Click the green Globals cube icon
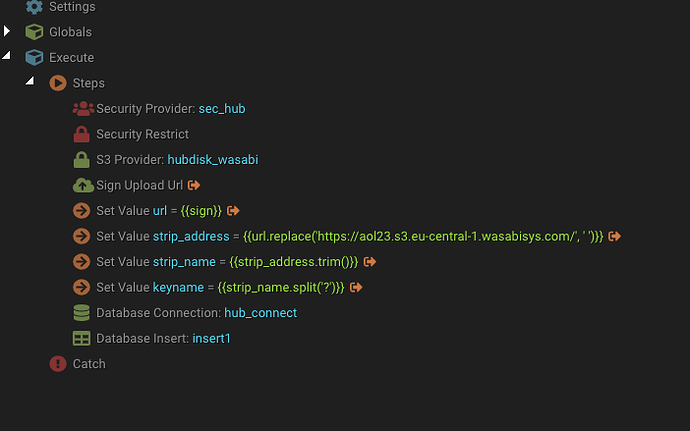This screenshot has width=690, height=431. pyautogui.click(x=34, y=32)
